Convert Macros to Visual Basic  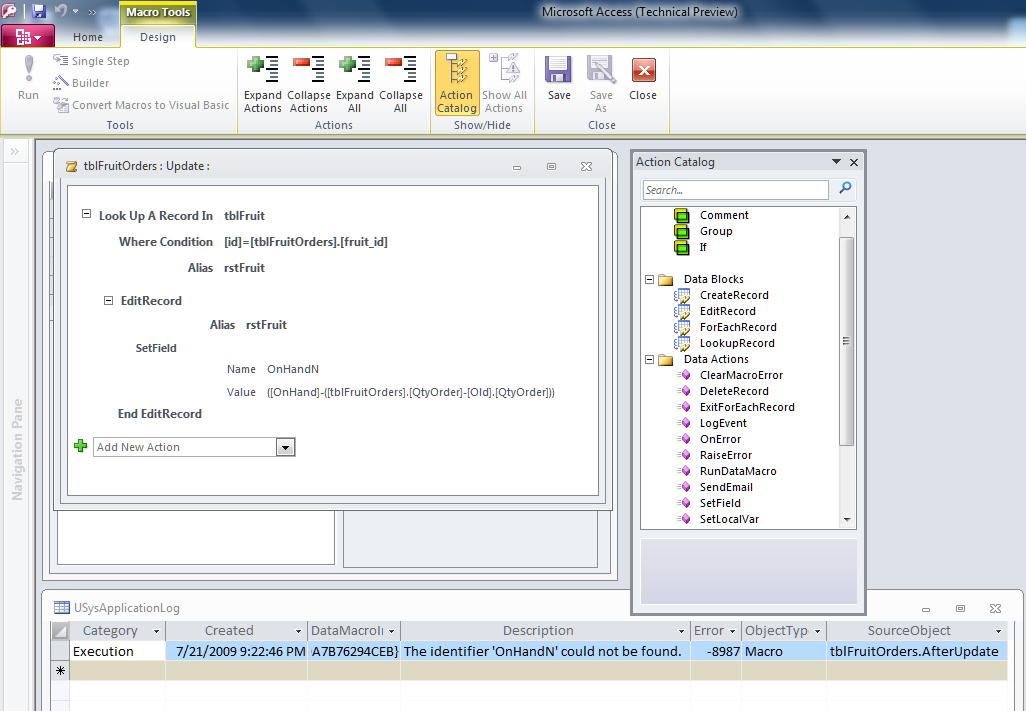click(x=141, y=105)
